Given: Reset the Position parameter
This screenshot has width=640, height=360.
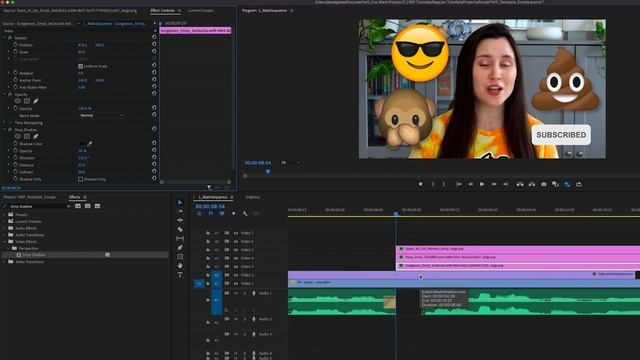Looking at the screenshot, I should [x=154, y=44].
